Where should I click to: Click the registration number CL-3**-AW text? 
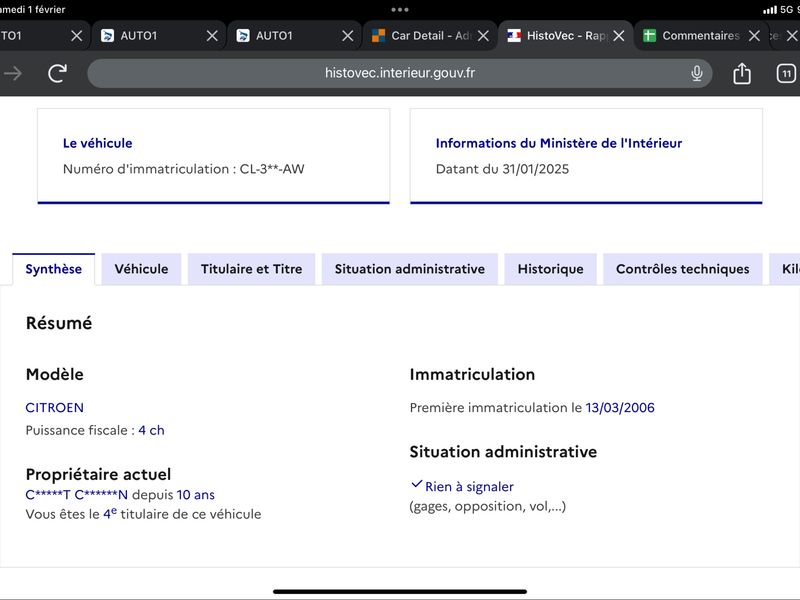[x=272, y=169]
